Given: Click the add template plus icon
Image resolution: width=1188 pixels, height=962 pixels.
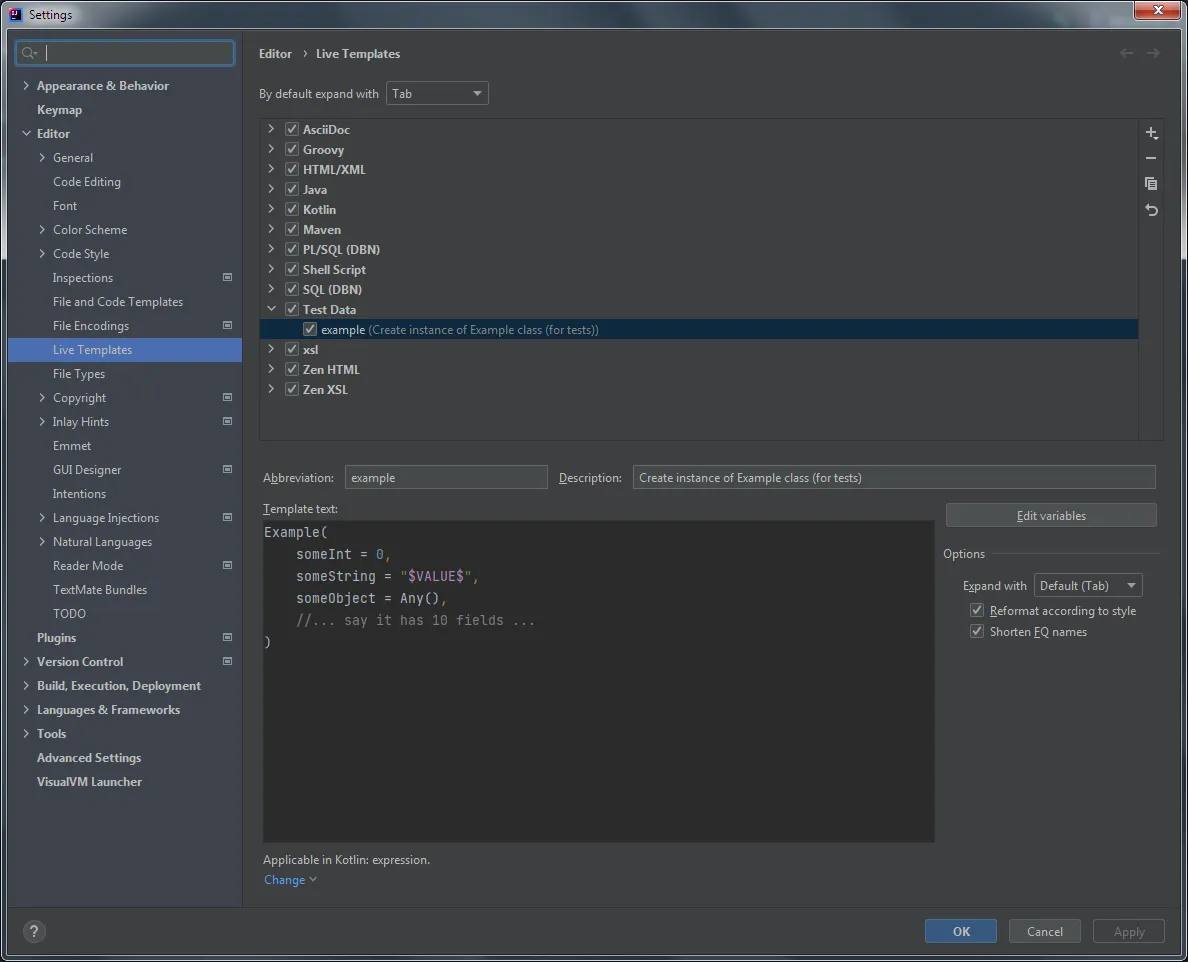Looking at the screenshot, I should click(1151, 133).
